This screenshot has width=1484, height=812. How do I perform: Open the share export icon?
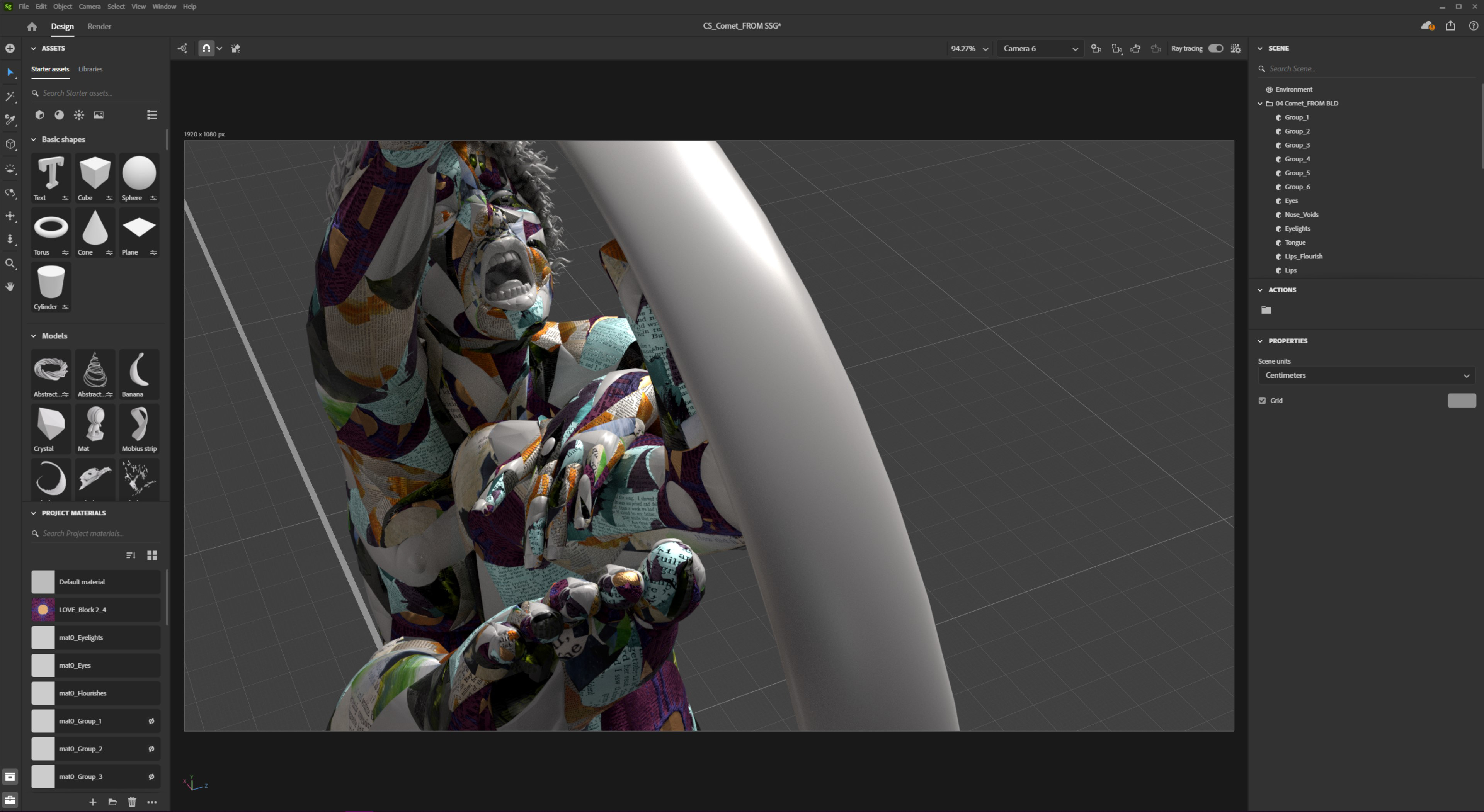[1450, 26]
